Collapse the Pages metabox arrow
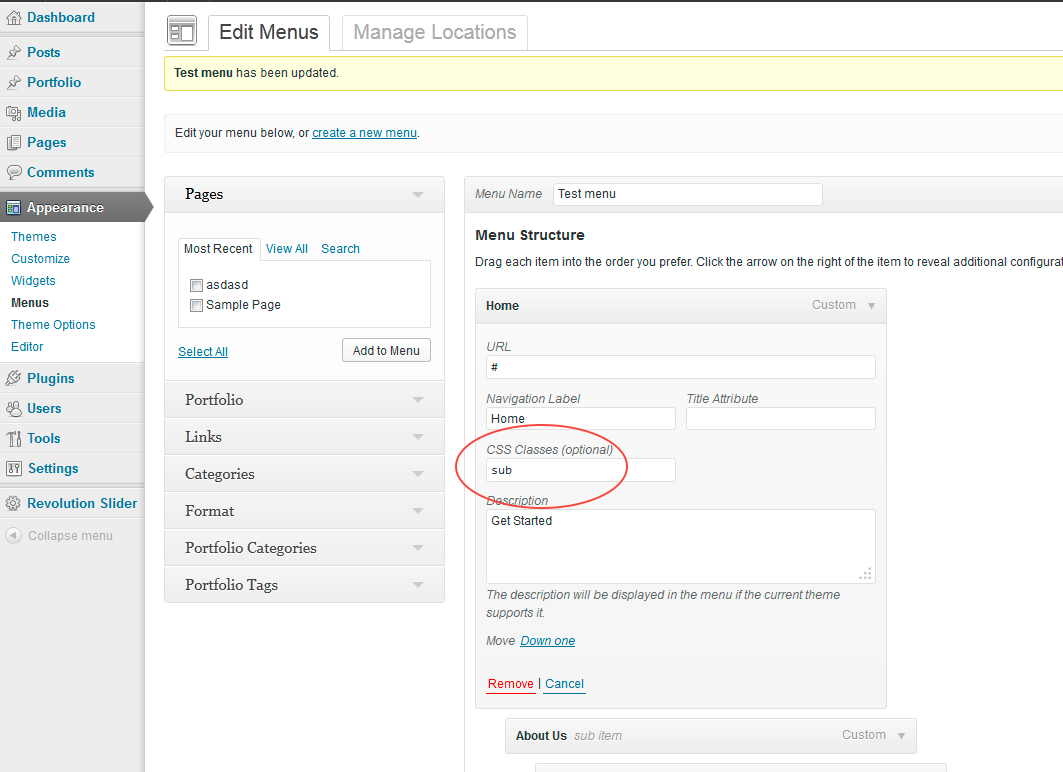 tap(418, 195)
